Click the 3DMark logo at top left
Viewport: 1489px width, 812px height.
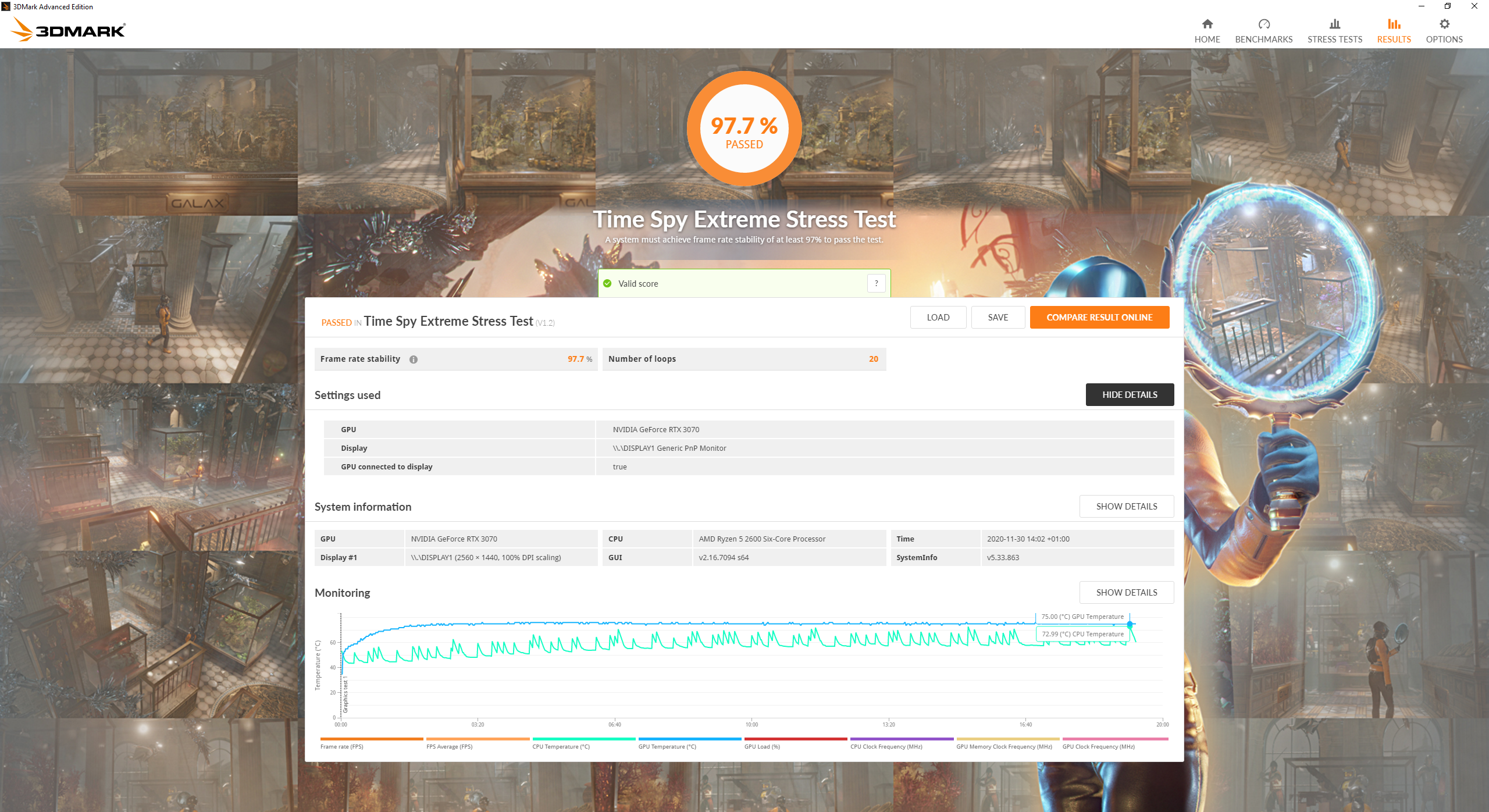pos(69,29)
